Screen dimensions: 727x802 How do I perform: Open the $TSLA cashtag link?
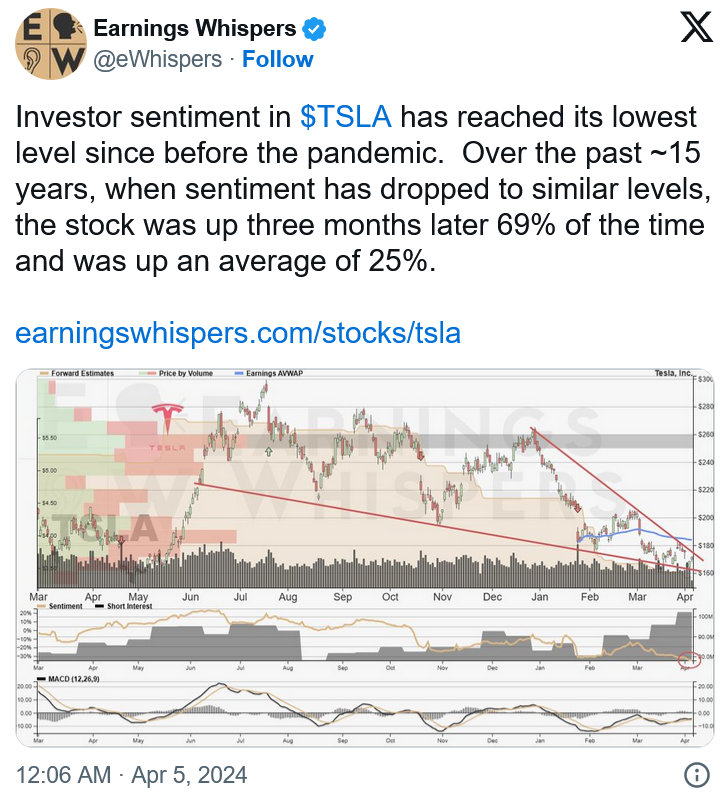(x=346, y=117)
